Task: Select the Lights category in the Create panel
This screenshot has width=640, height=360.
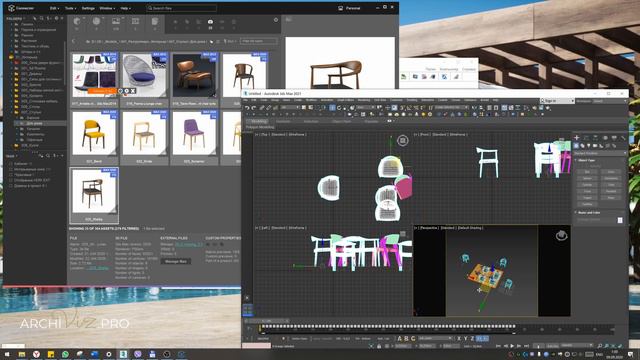Action: tap(589, 145)
